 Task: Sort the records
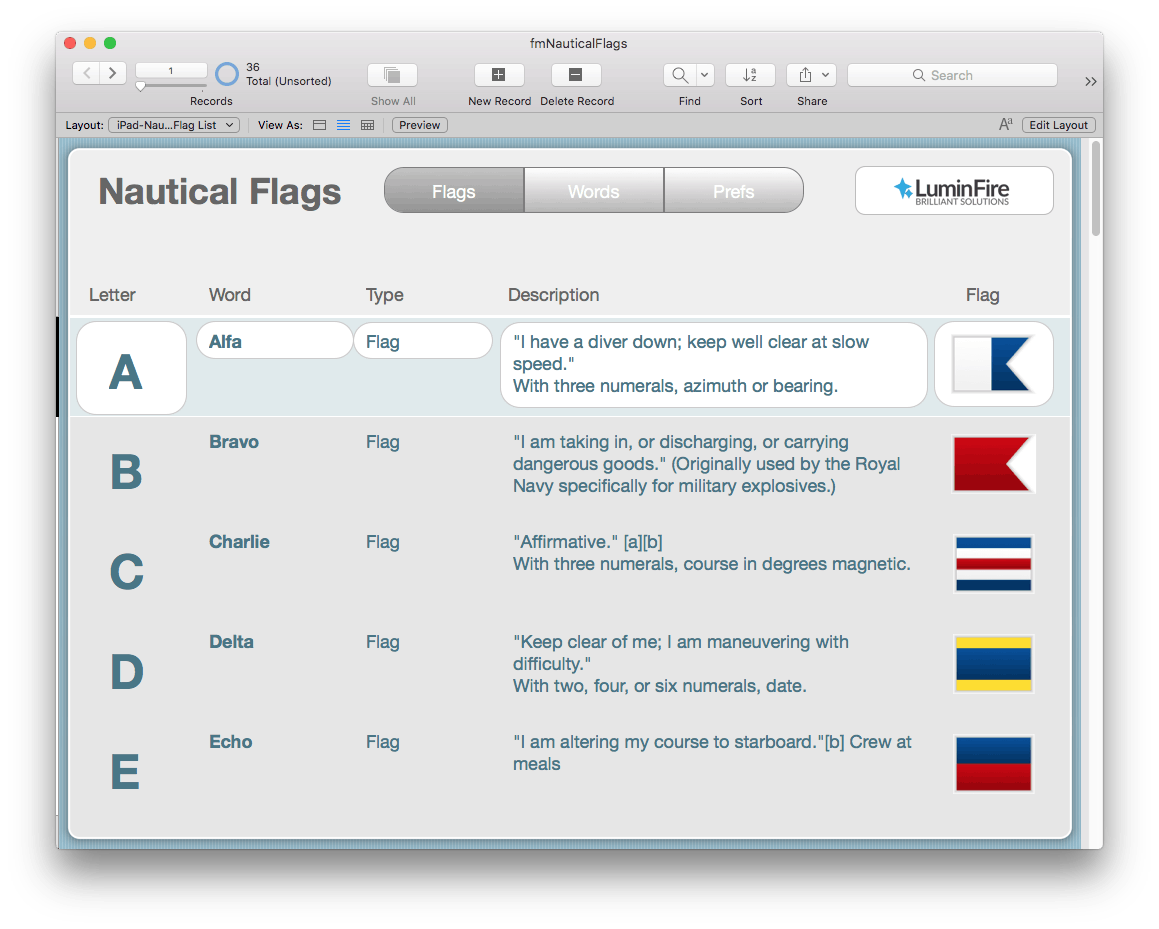tap(750, 75)
